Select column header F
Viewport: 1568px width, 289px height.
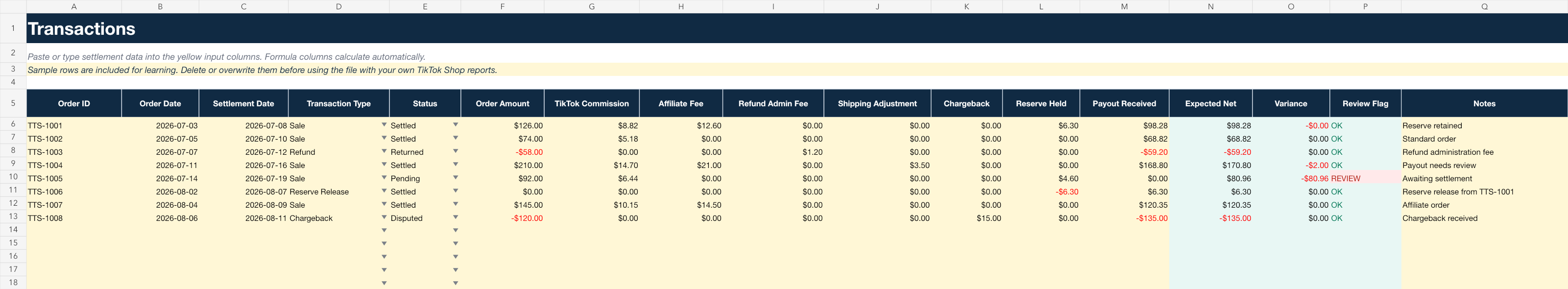[x=502, y=6]
